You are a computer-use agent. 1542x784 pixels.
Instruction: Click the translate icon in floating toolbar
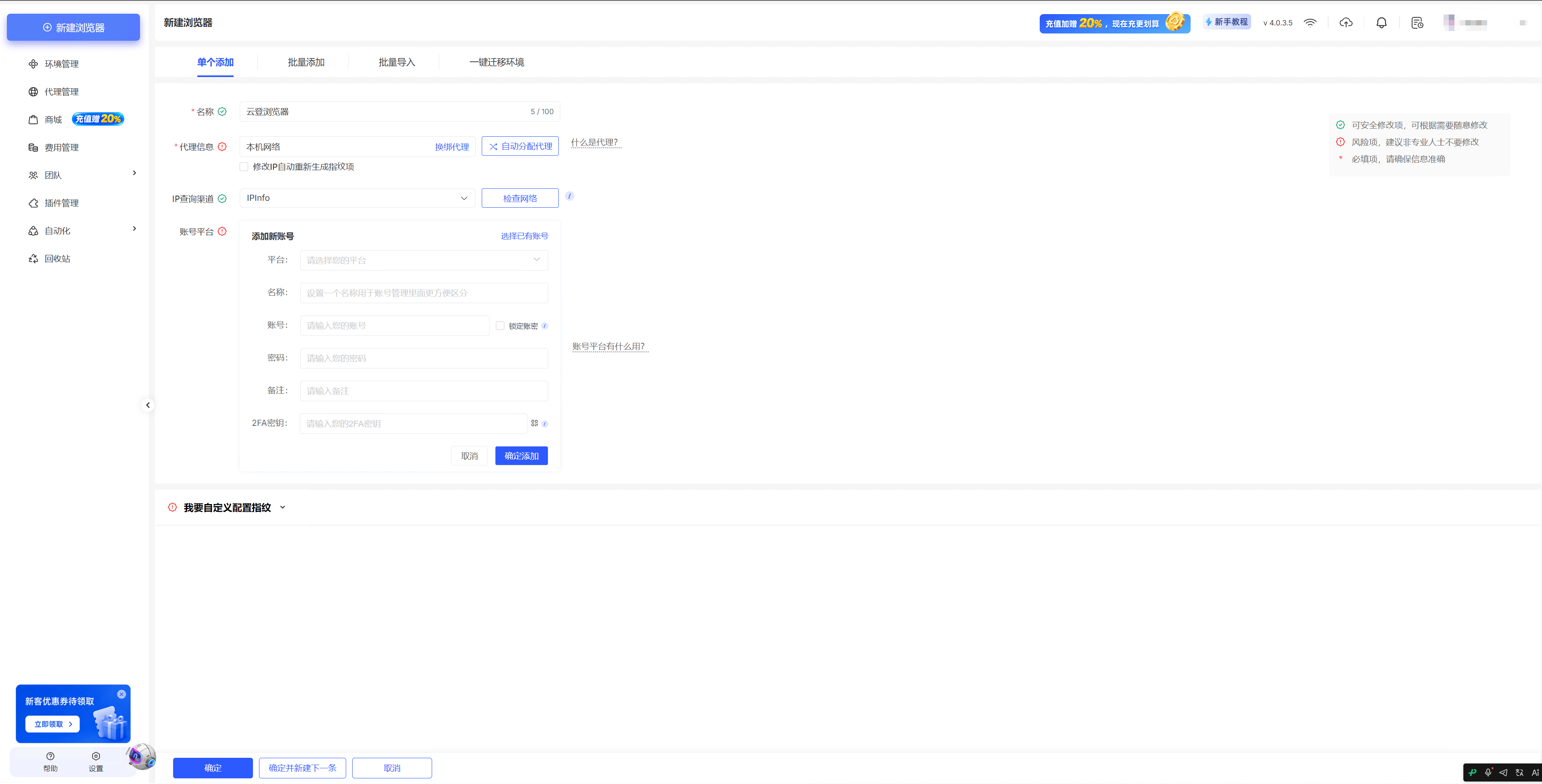tap(1519, 773)
